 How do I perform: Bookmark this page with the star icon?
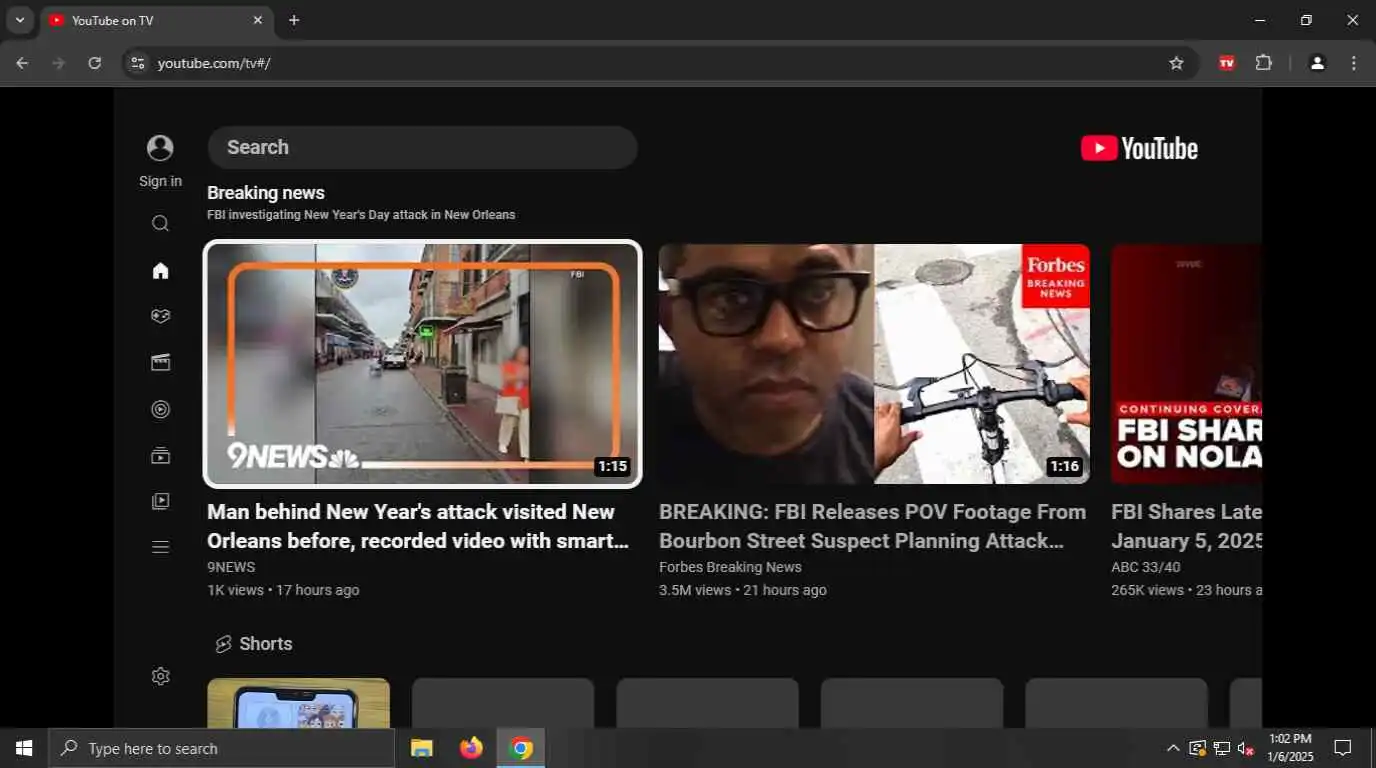(1176, 63)
